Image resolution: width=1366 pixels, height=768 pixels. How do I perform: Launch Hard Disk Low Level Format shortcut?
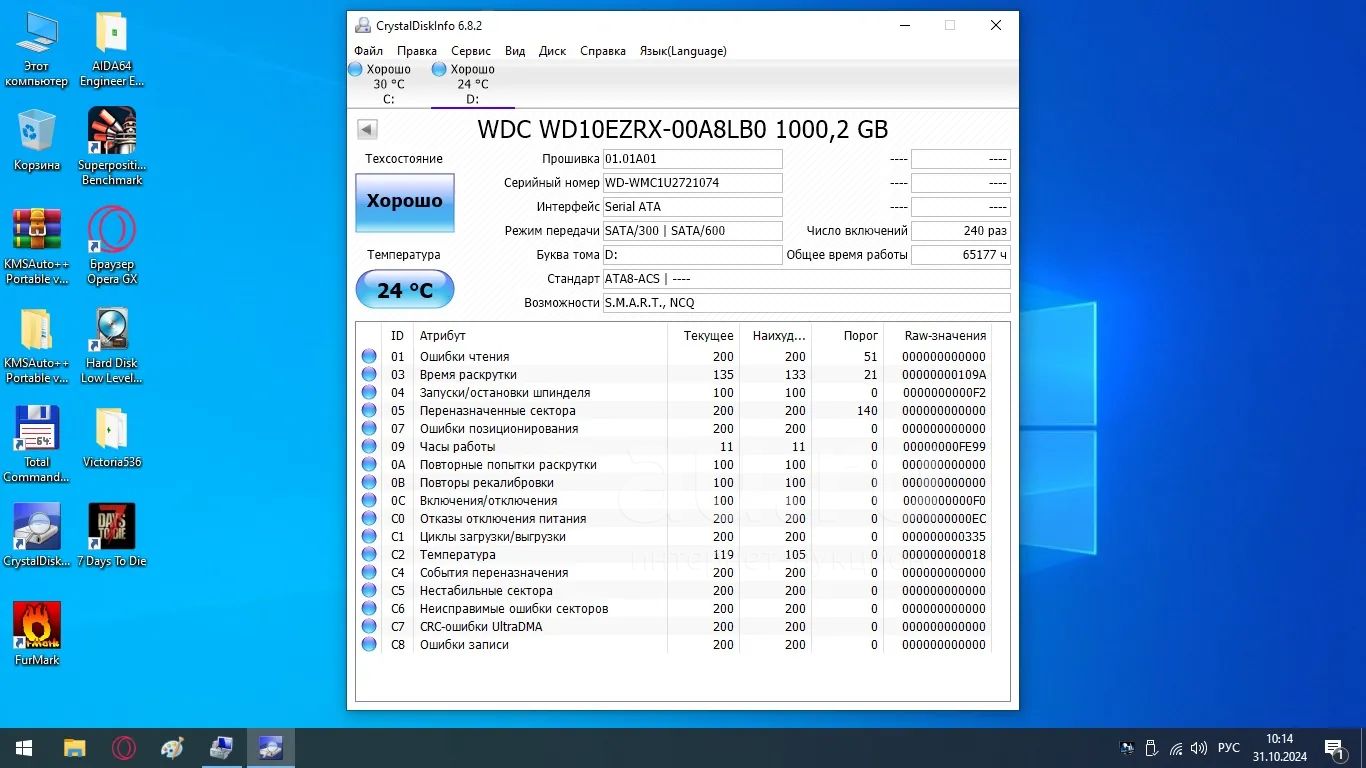112,345
